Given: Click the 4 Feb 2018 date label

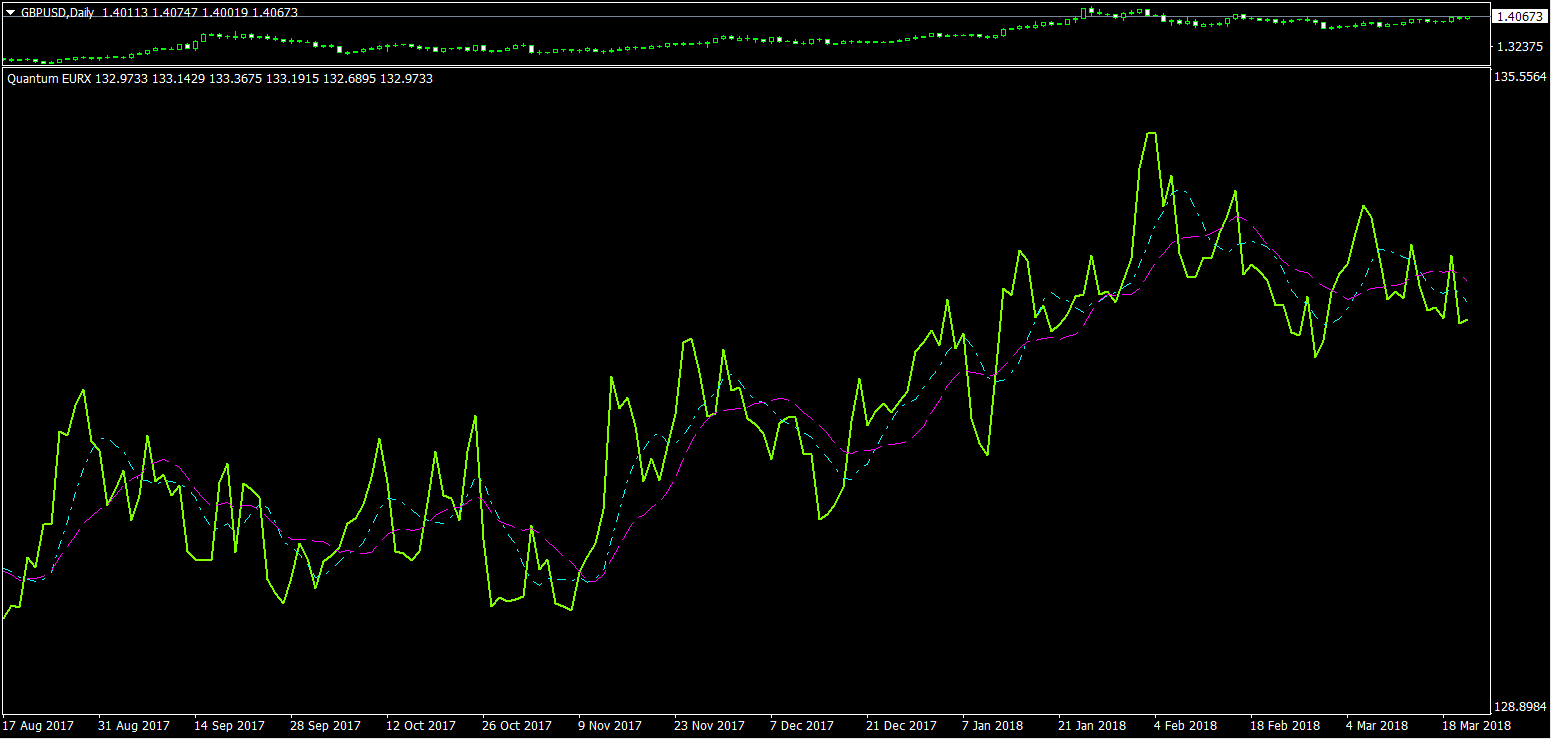Looking at the screenshot, I should [x=1185, y=725].
